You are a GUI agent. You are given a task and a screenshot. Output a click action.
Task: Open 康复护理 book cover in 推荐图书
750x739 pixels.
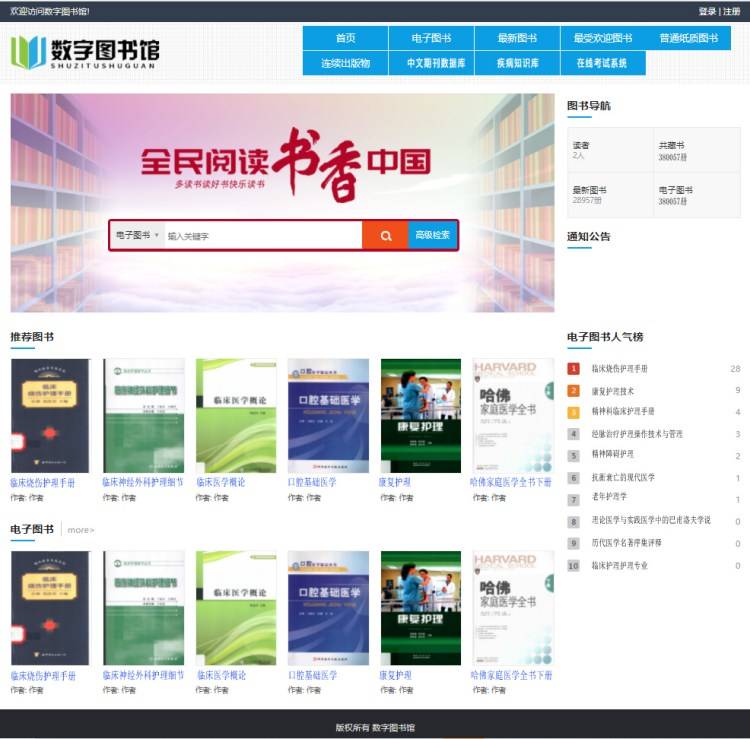[x=420, y=415]
